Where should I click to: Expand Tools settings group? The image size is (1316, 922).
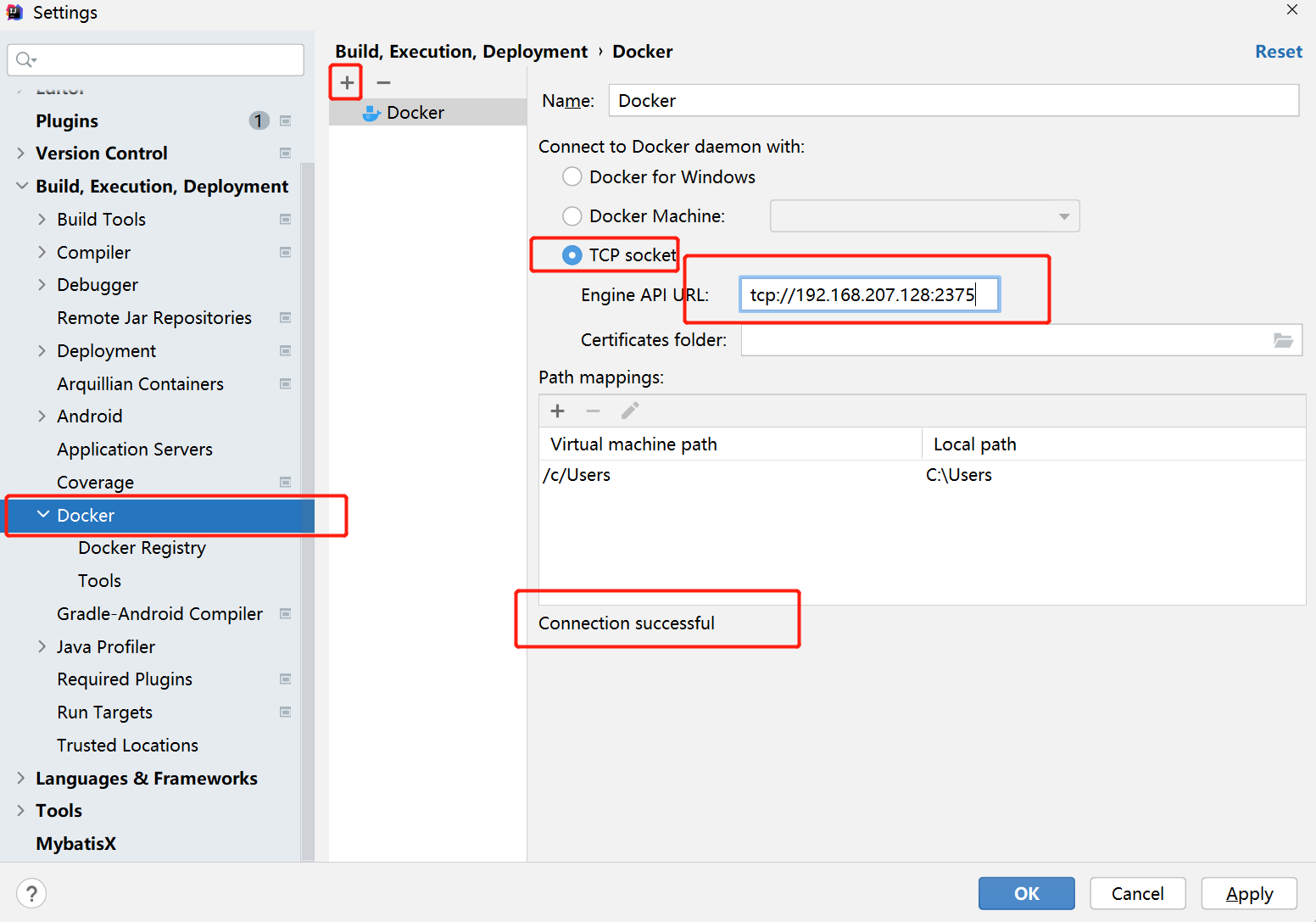pyautogui.click(x=20, y=811)
